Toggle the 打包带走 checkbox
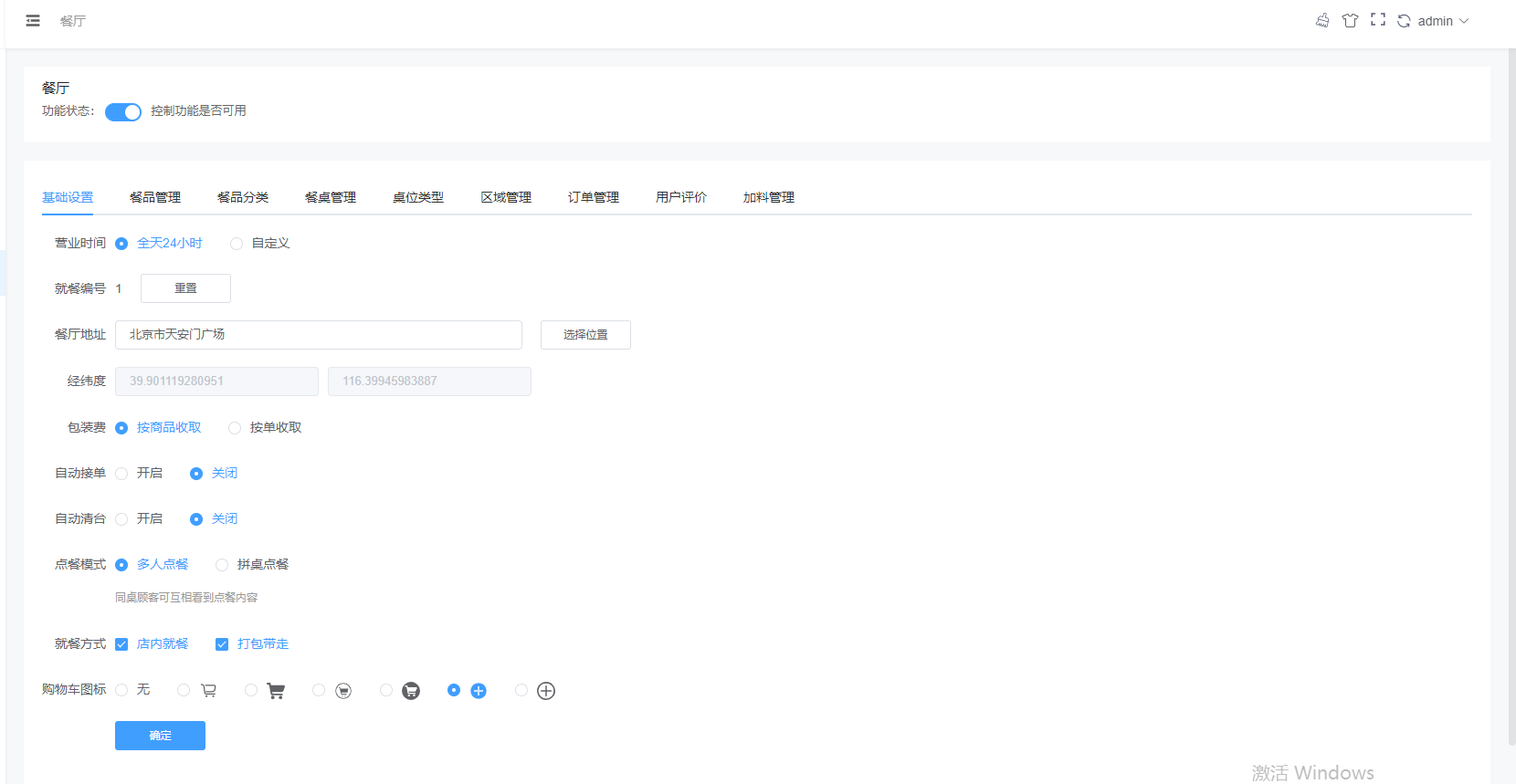The image size is (1516, 784). [252, 644]
